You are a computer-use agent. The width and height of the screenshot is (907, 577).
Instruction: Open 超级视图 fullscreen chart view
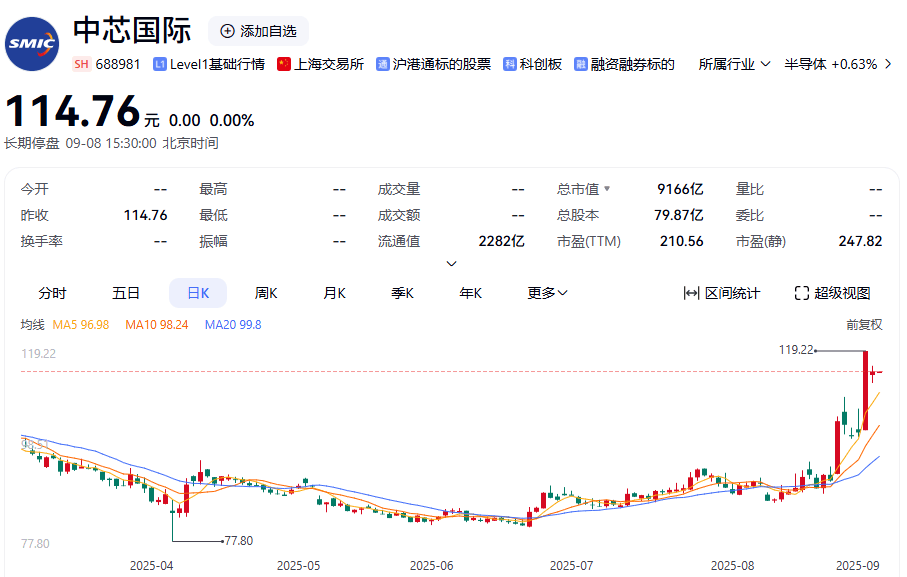832,293
